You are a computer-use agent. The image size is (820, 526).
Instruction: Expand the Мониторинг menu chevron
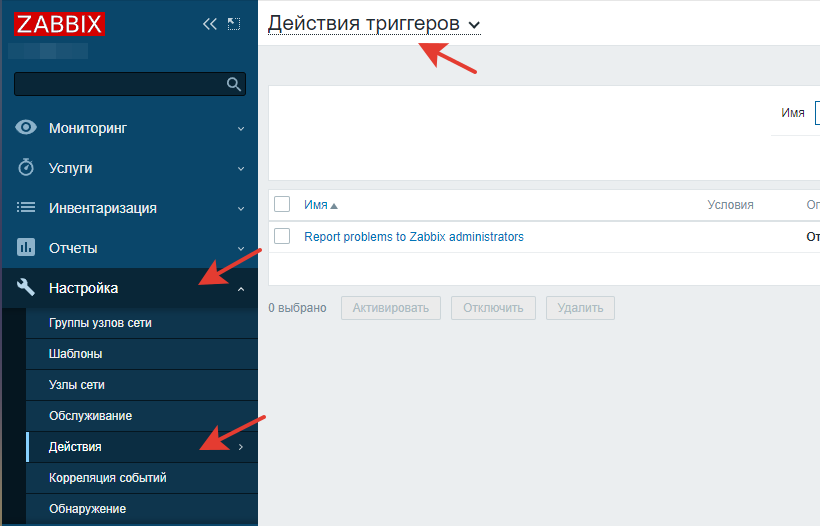click(x=241, y=129)
